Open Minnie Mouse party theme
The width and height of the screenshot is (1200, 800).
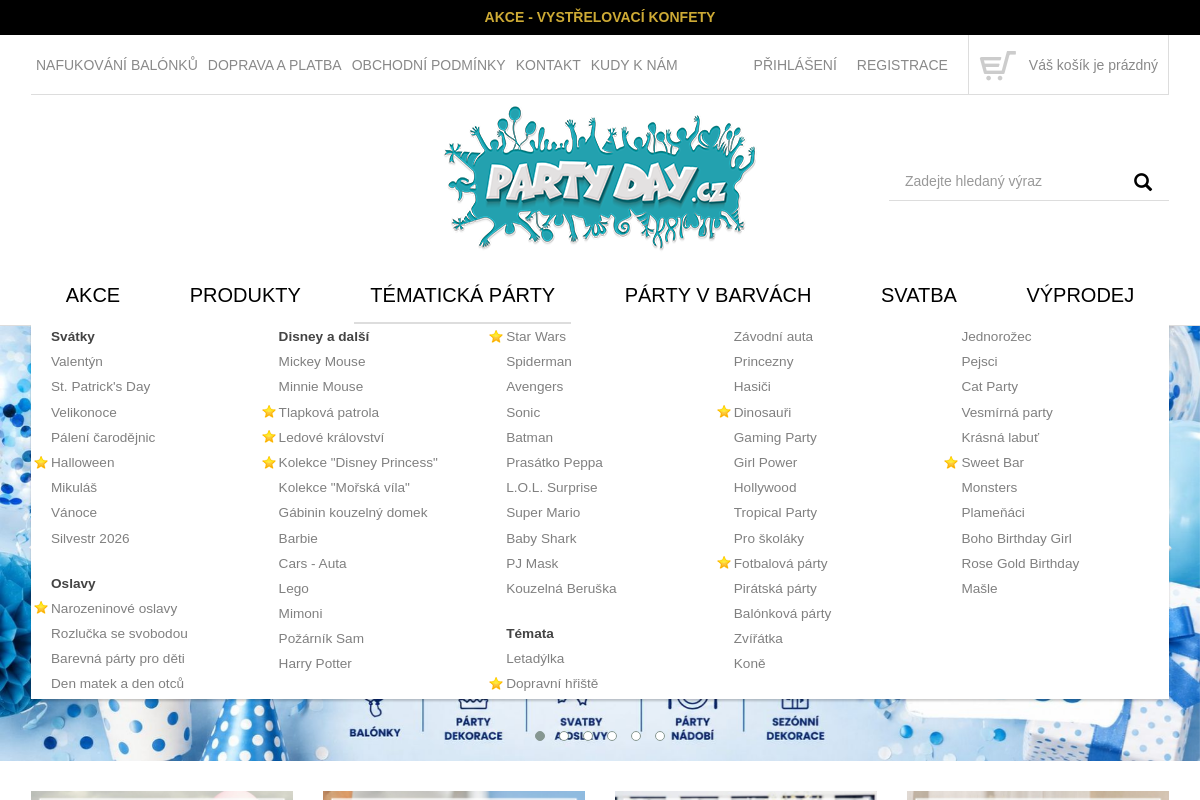[321, 386]
